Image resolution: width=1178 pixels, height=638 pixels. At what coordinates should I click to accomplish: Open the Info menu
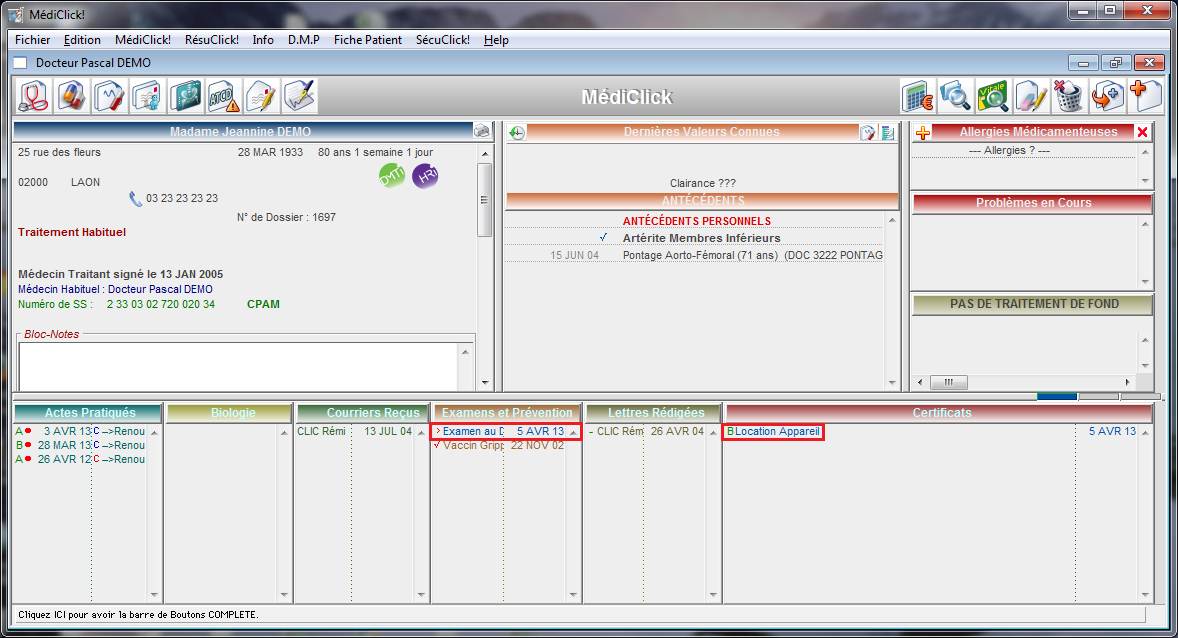(263, 40)
